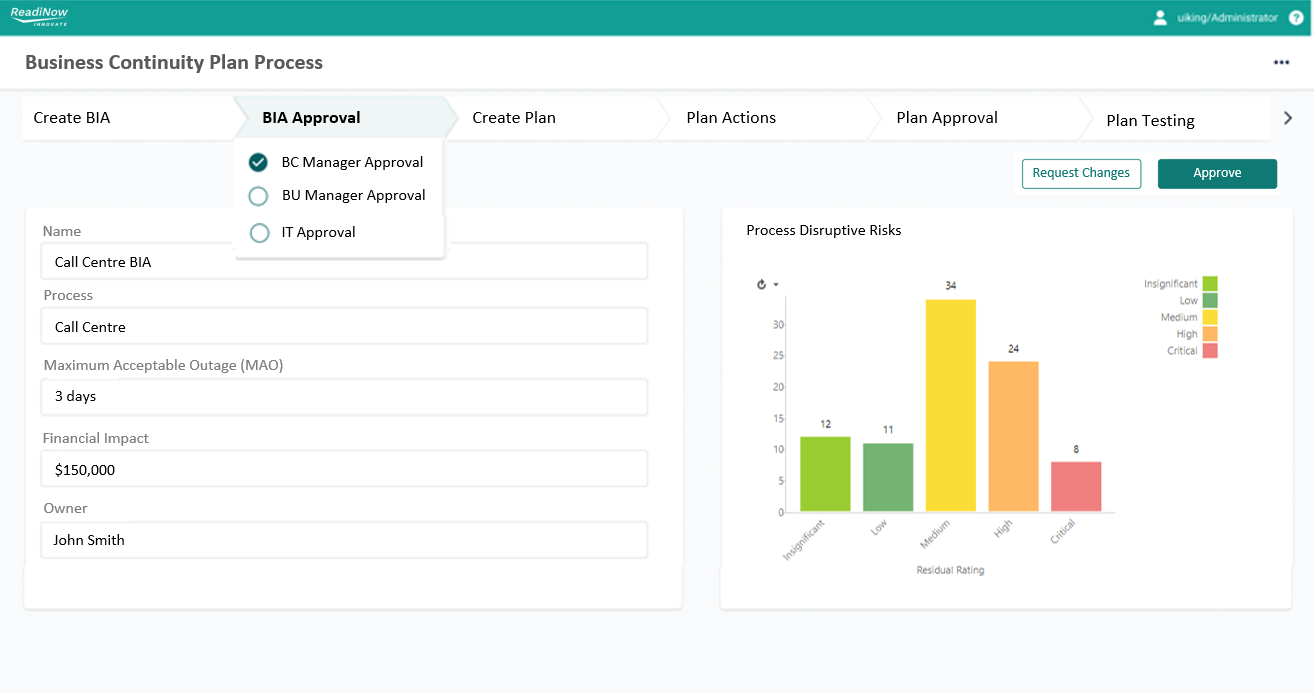Open the three-dot more options menu
The image size is (1314, 693).
tap(1281, 62)
